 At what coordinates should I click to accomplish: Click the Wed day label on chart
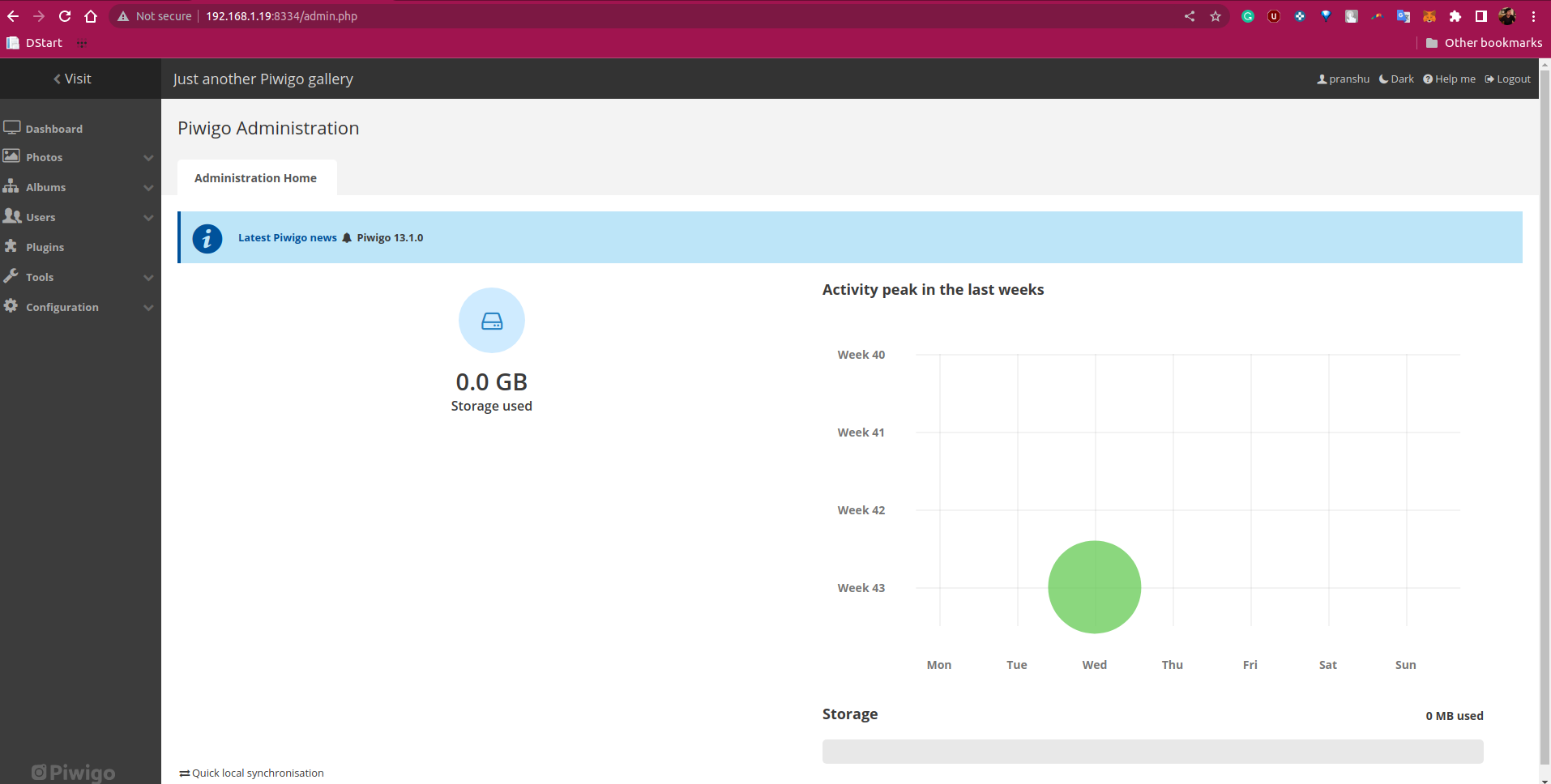click(1095, 665)
